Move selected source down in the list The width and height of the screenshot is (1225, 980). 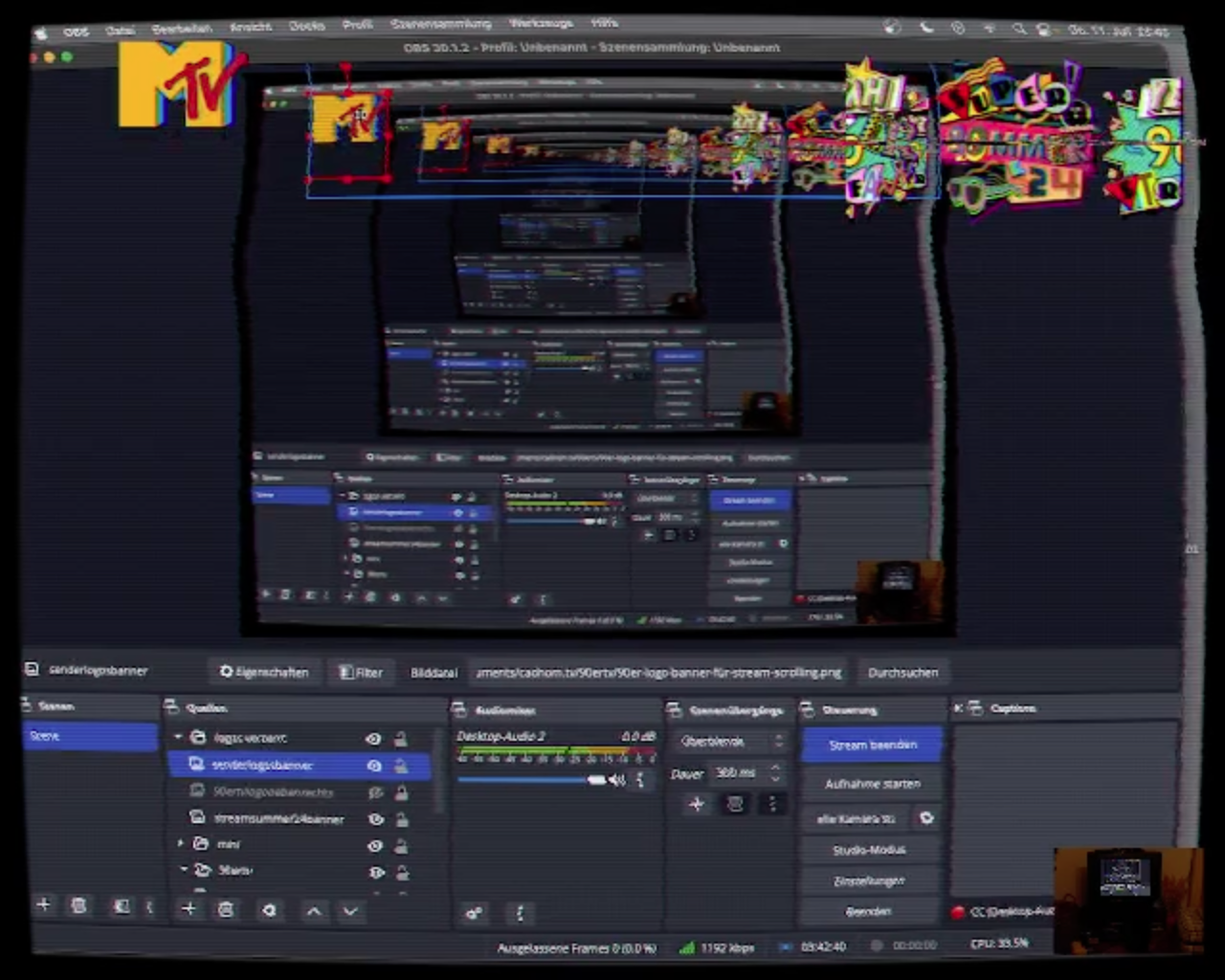click(350, 911)
